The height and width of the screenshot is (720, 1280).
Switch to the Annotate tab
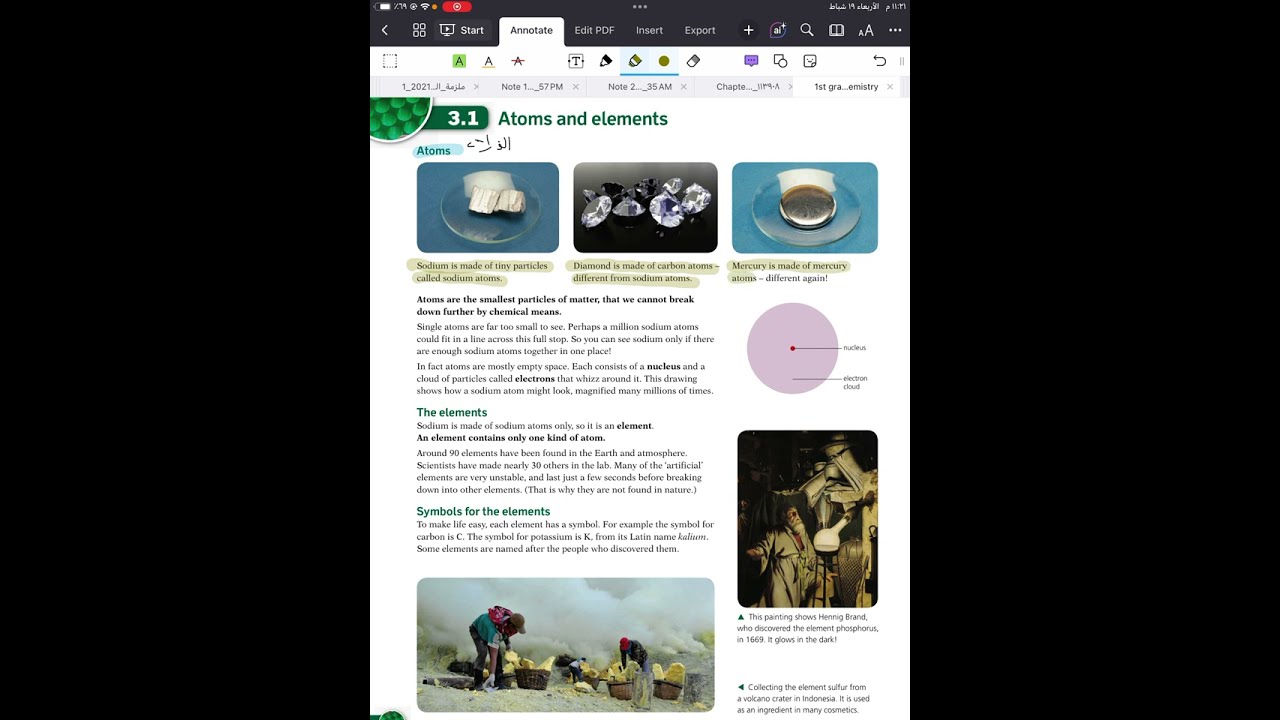531,31
